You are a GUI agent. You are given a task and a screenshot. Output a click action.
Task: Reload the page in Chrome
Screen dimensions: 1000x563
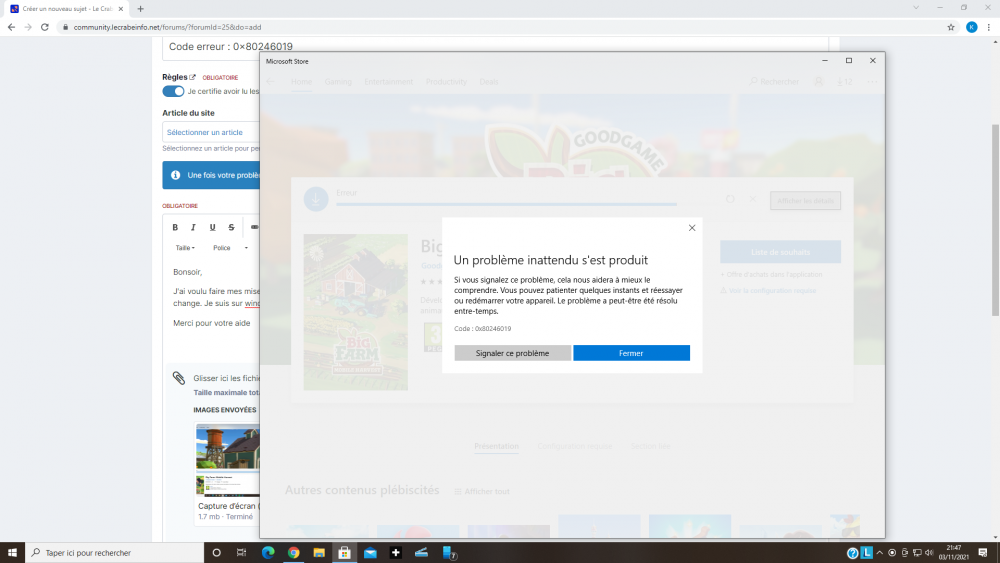click(45, 27)
